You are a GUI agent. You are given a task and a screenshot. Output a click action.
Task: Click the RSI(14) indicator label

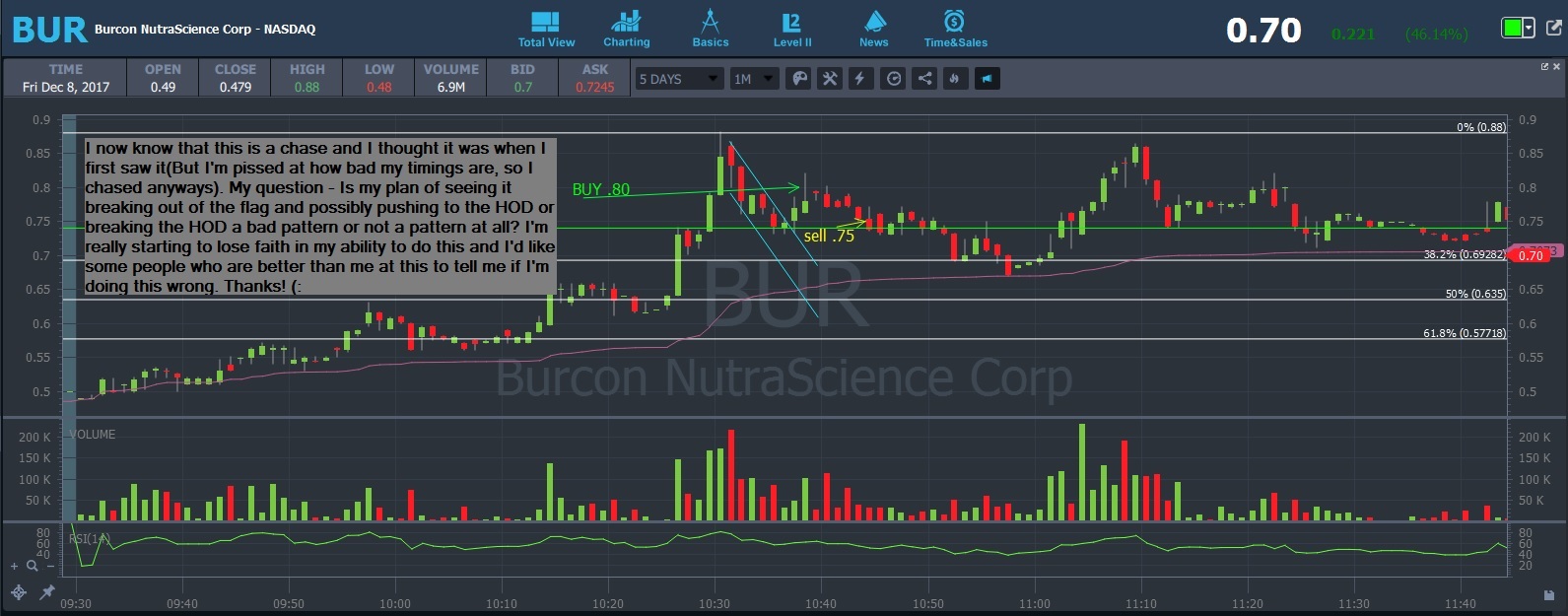[x=90, y=538]
